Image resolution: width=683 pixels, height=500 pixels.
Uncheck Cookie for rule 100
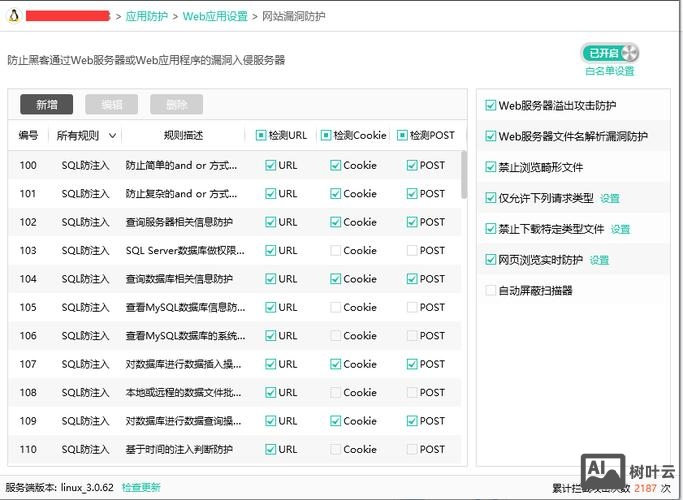[x=335, y=166]
